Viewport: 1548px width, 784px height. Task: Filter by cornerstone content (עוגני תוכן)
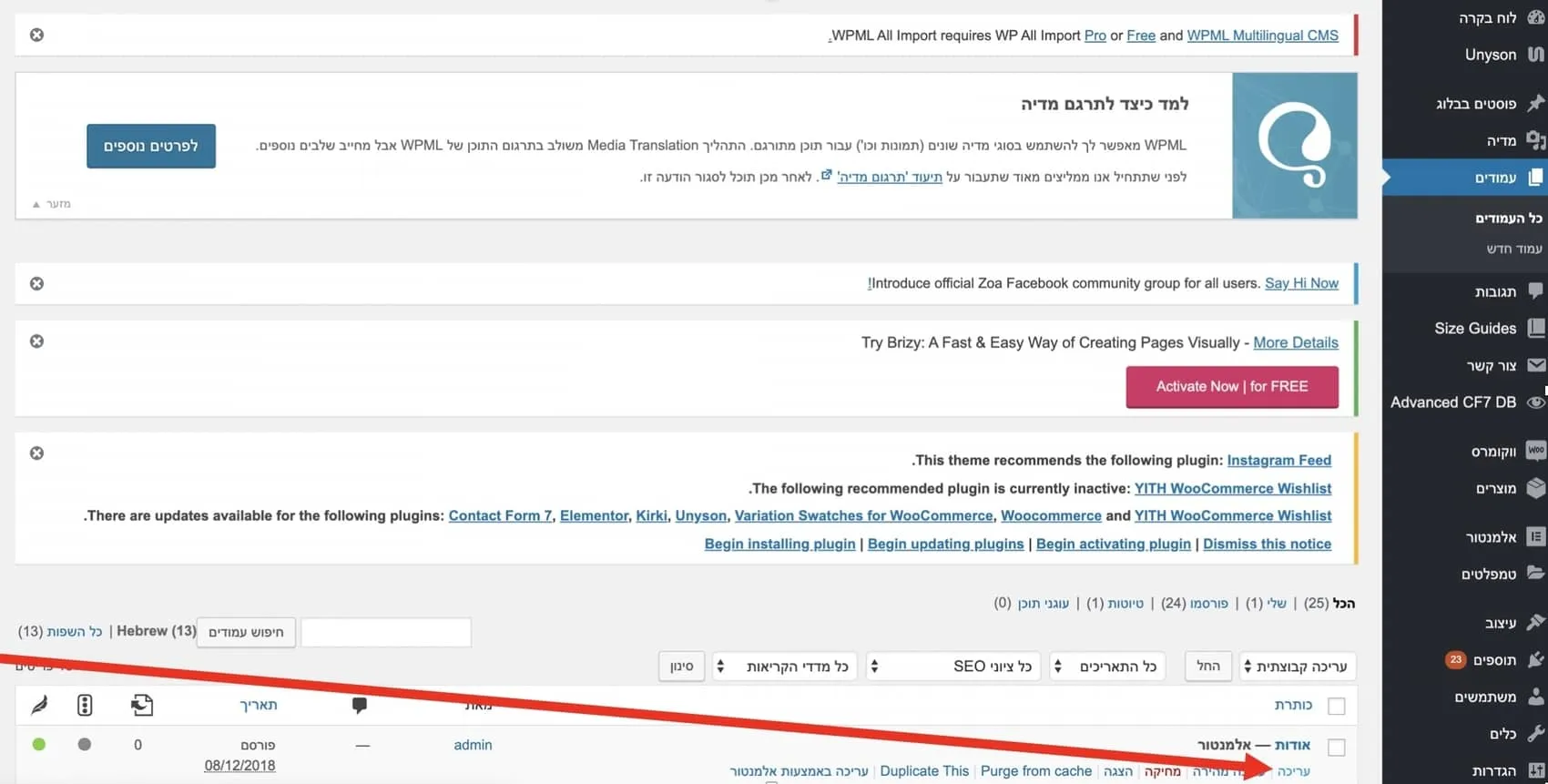coord(1044,603)
